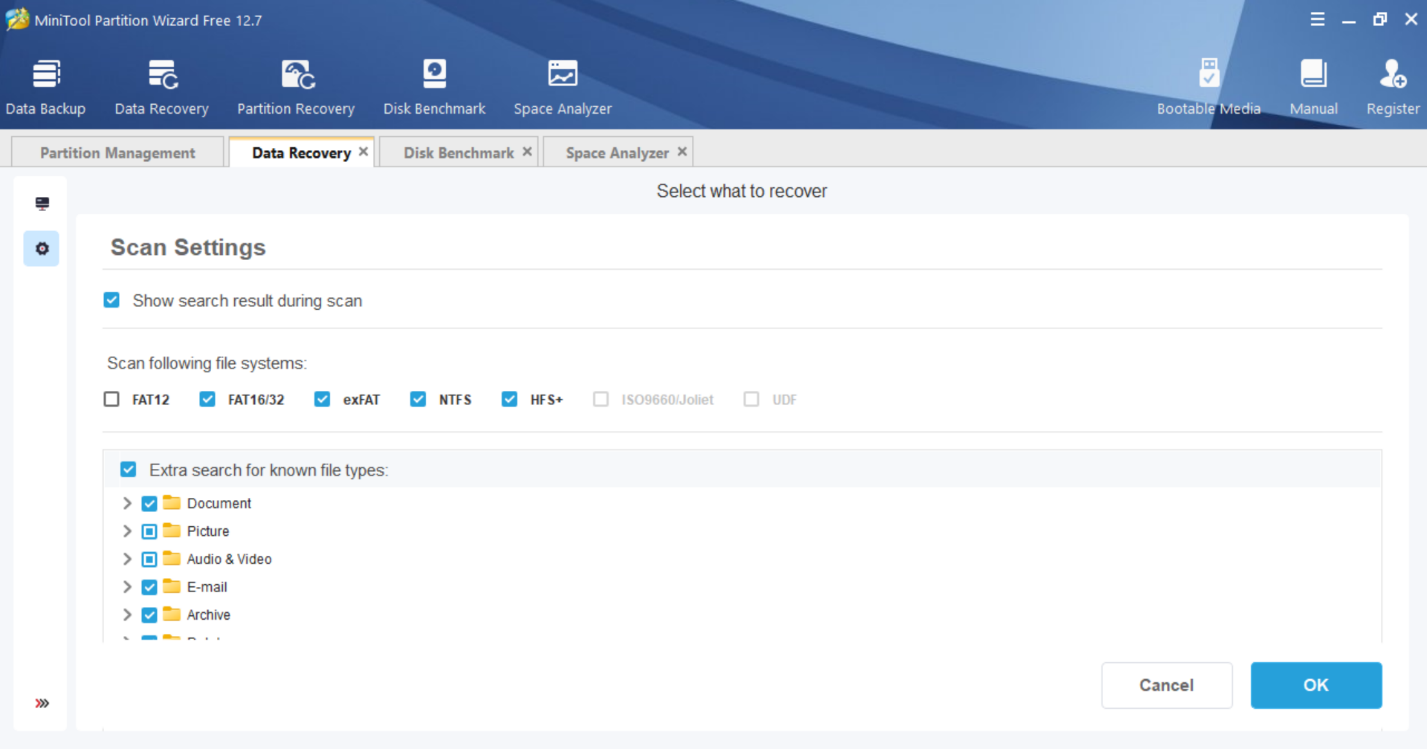Viewport: 1427px width, 749px height.
Task: Launch Data Recovery from the toolbar
Action: click(162, 87)
